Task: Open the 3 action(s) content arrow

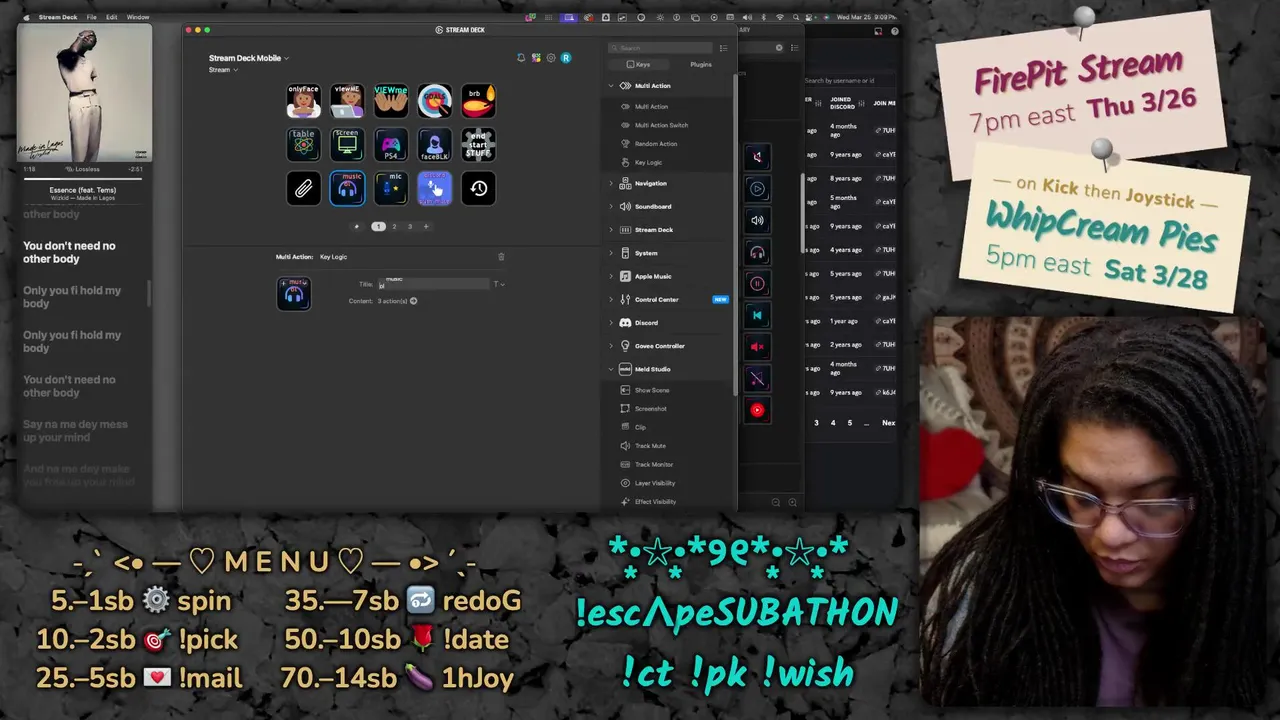Action: coord(413,301)
